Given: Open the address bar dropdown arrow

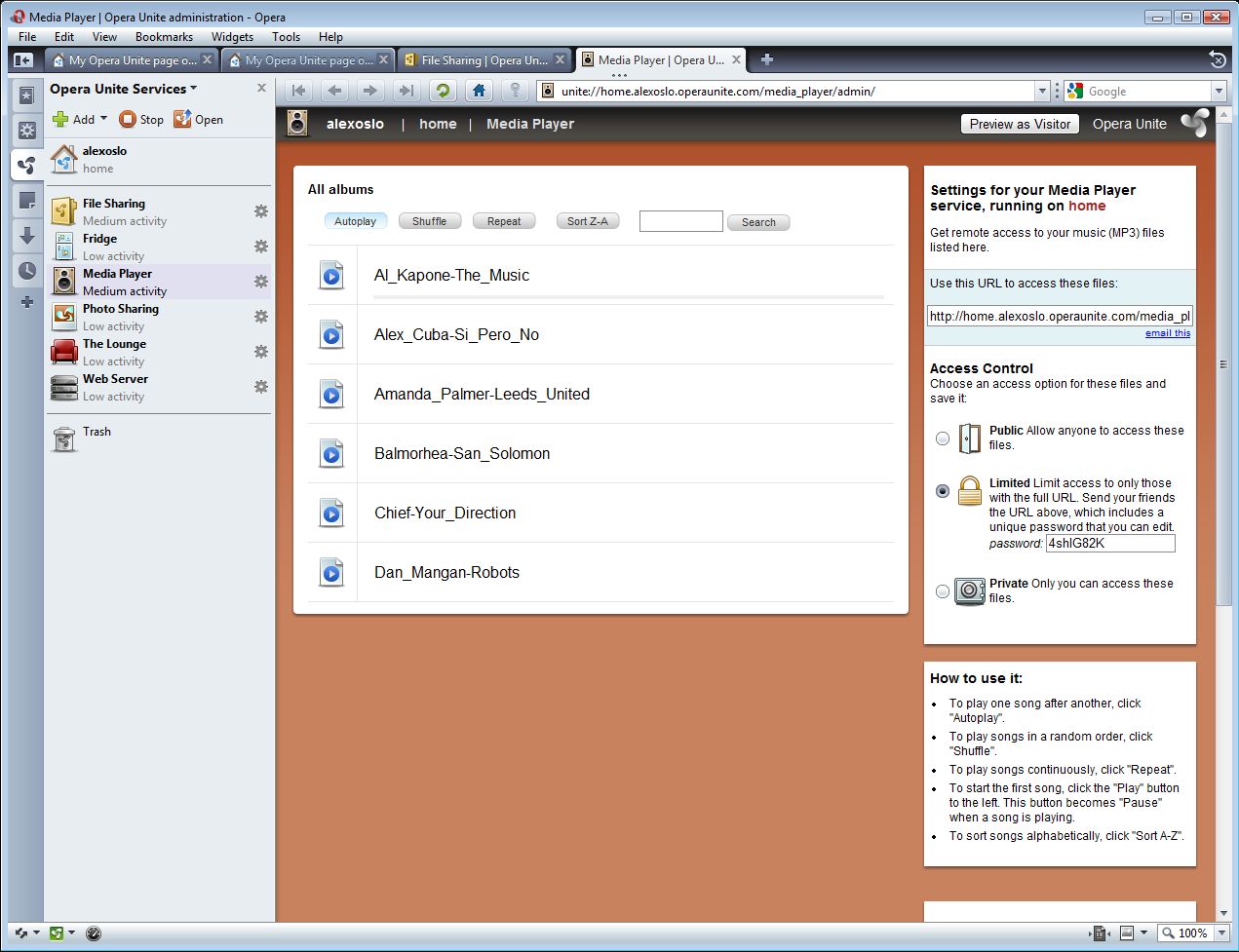Looking at the screenshot, I should click(x=1042, y=91).
